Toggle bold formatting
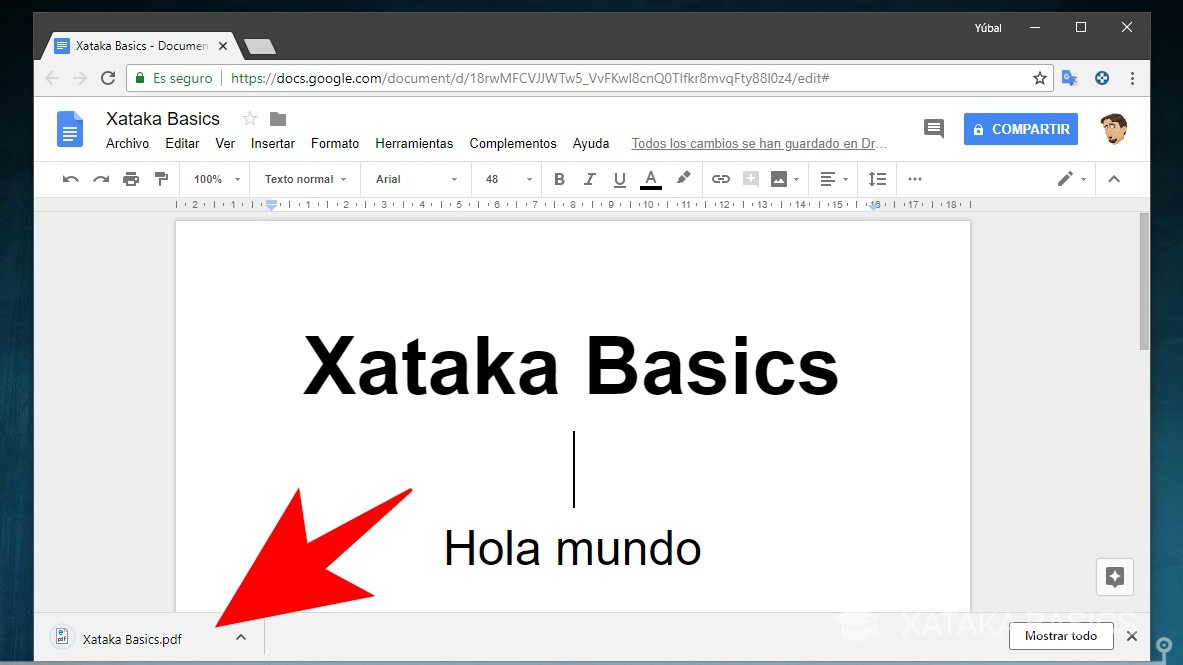 559,179
